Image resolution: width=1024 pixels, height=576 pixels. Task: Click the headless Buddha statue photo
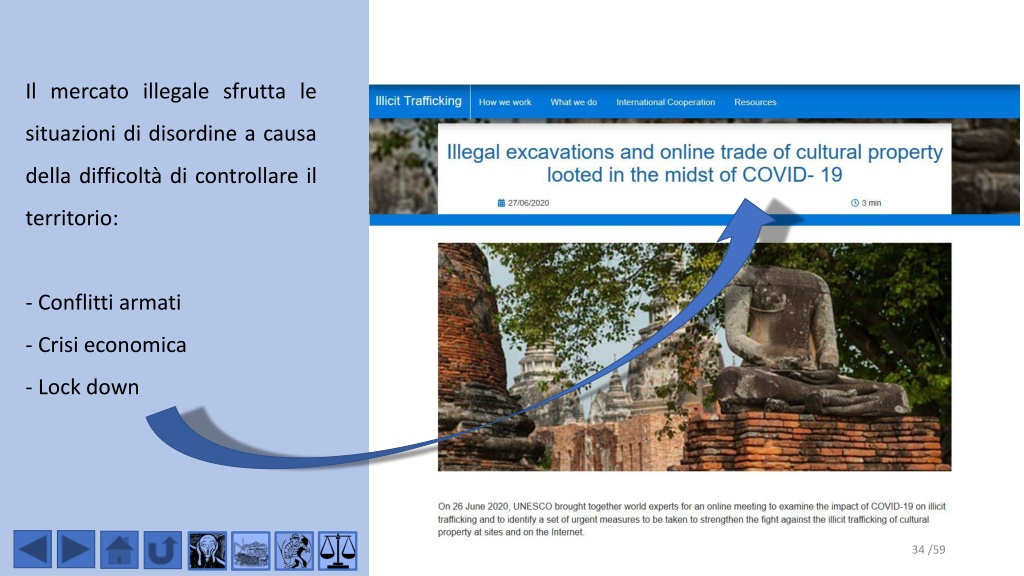click(694, 357)
